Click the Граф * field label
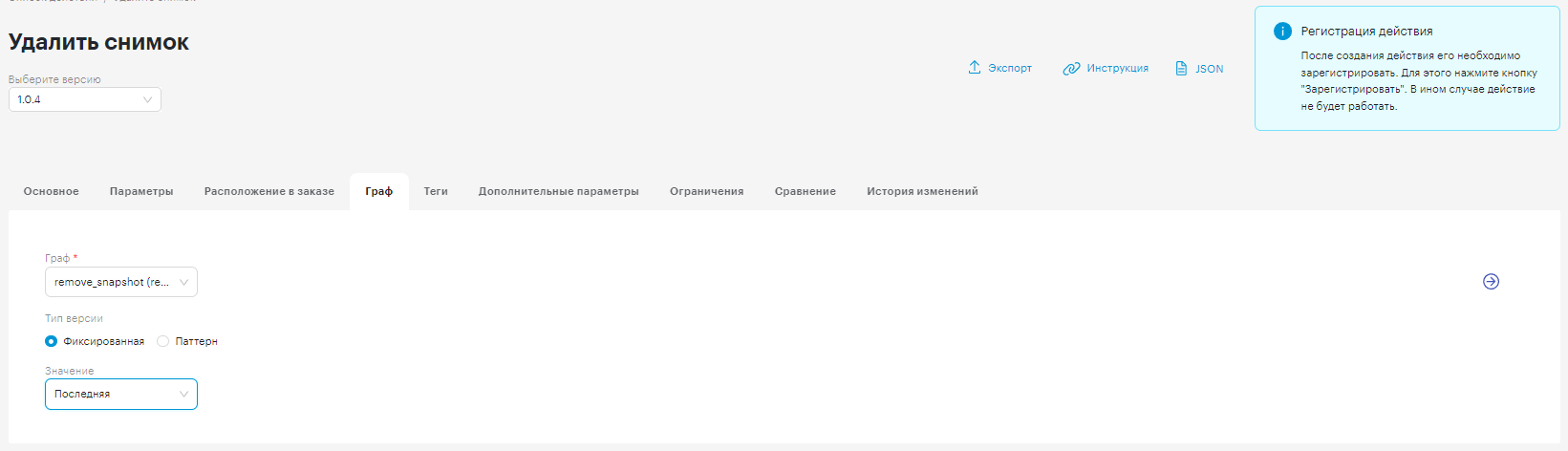Viewport: 1568px width, 451px height. tap(61, 258)
